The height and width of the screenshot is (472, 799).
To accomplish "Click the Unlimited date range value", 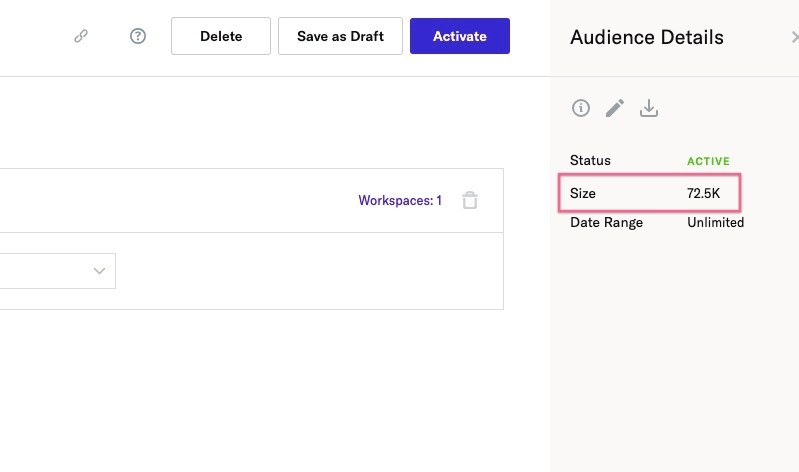I will coord(715,222).
